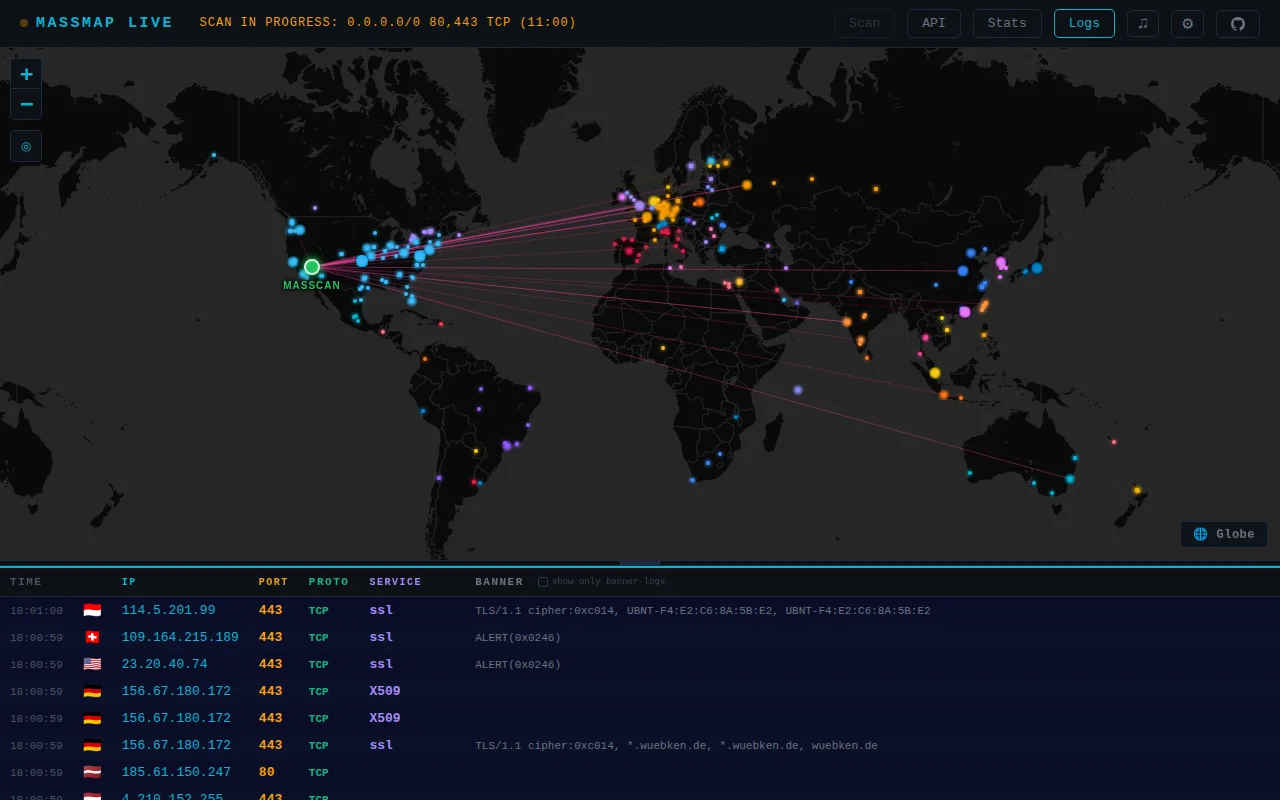Sort log by IP column header
1280x800 pixels.
129,582
